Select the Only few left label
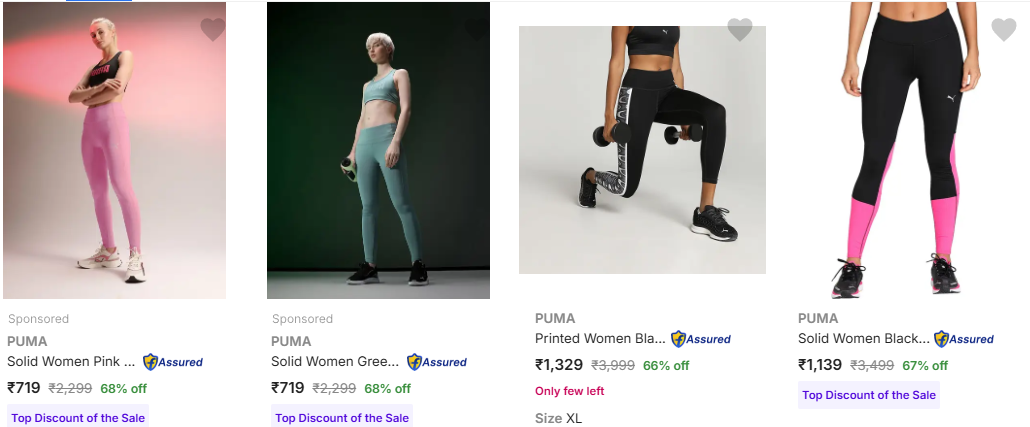The height and width of the screenshot is (427, 1030). click(x=570, y=391)
